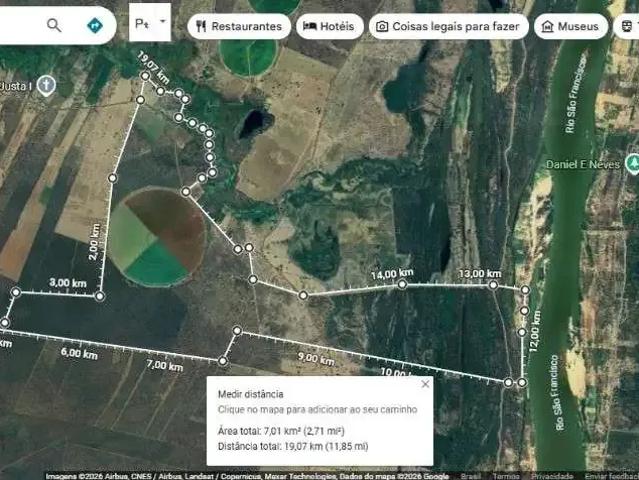Click the 6,00 km distance label
This screenshot has height=480, width=639.
click(x=79, y=353)
